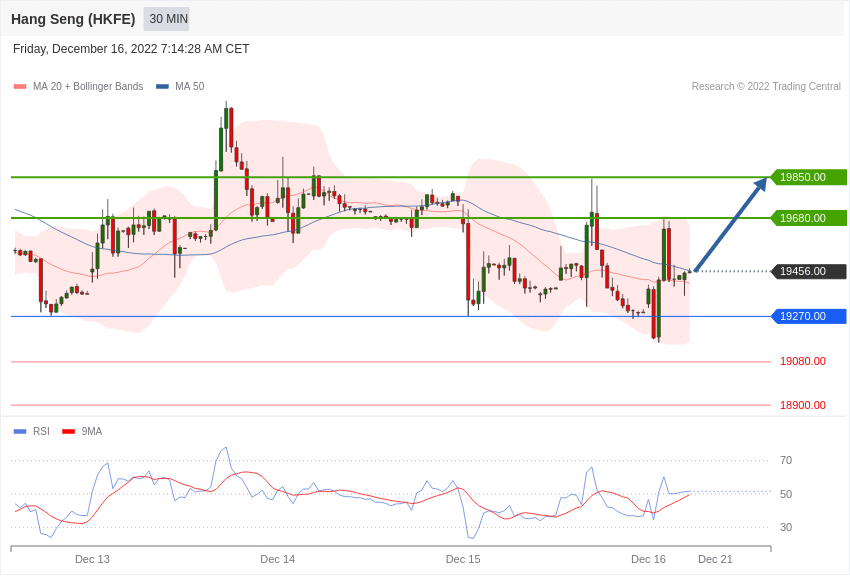Expand the Hang Seng symbol header
The width and height of the screenshot is (850, 576).
click(x=72, y=18)
